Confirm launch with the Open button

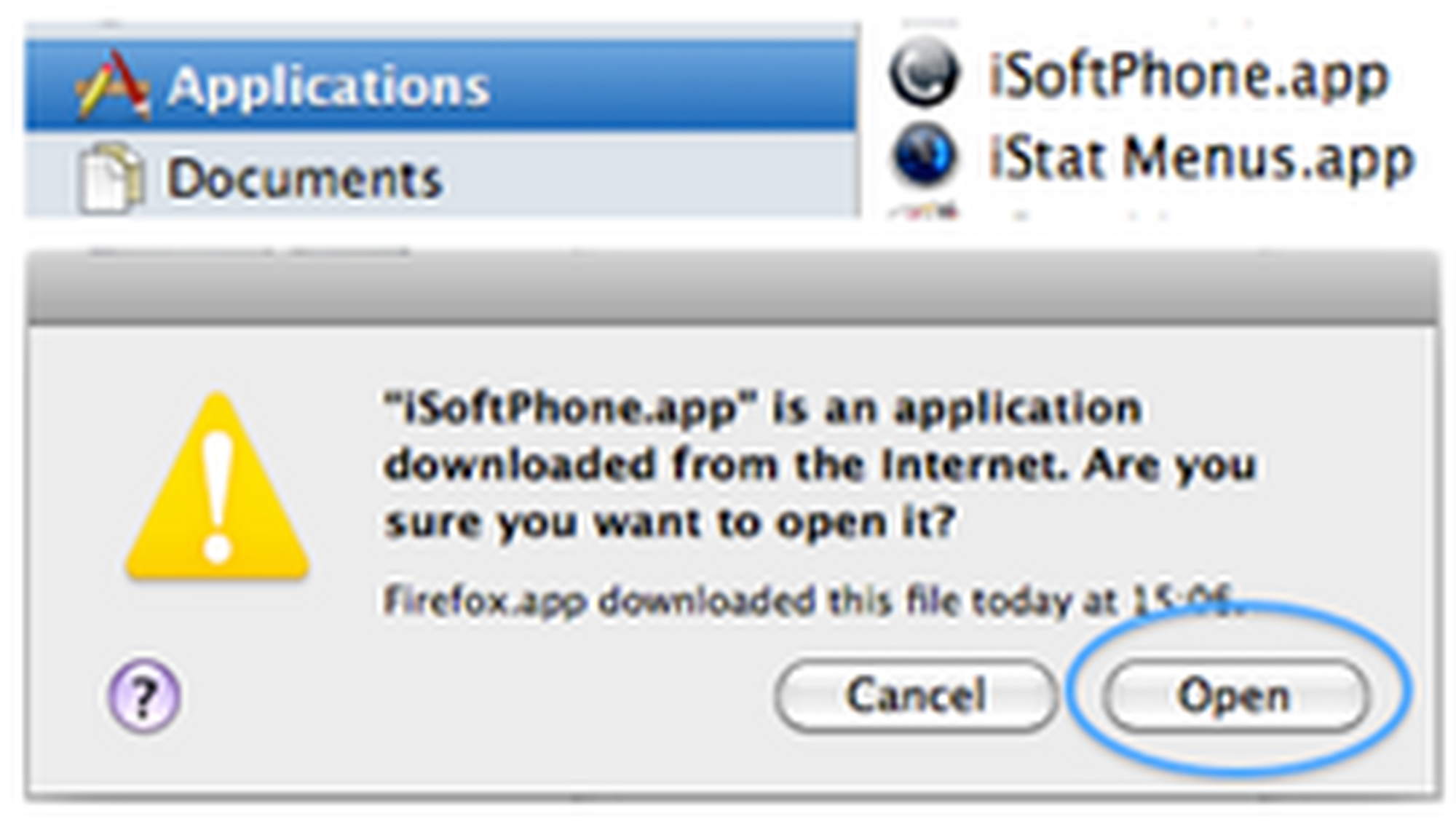(1235, 695)
